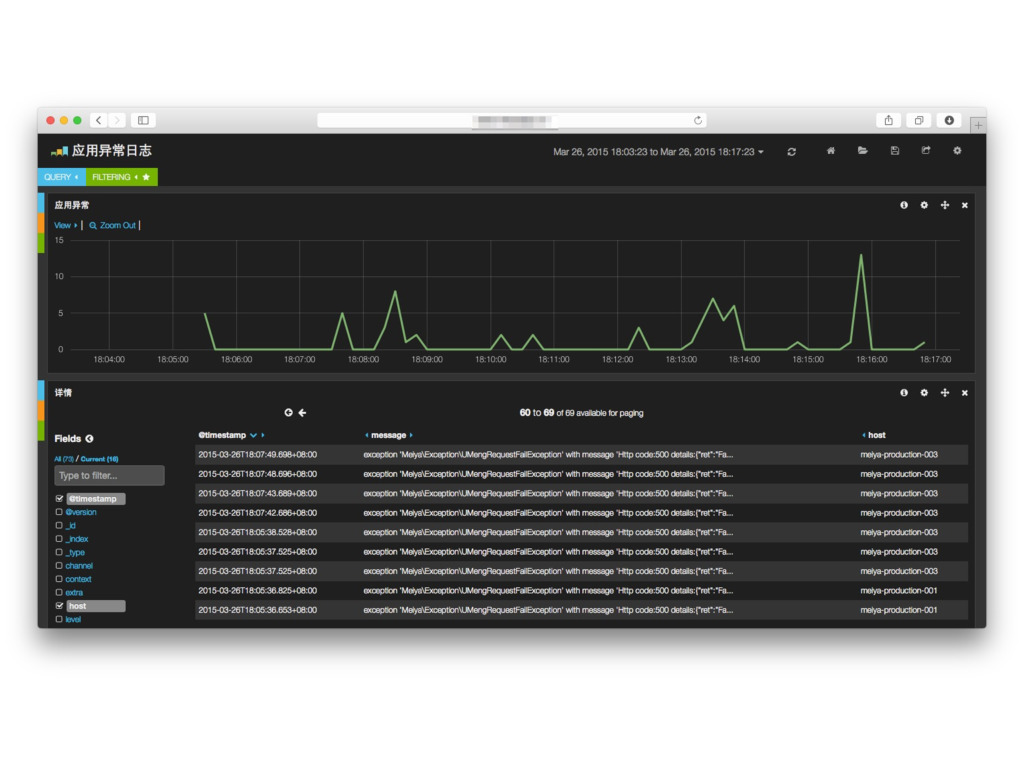Click the Safari address bar
Screen dimensions: 1024x768
coord(512,120)
